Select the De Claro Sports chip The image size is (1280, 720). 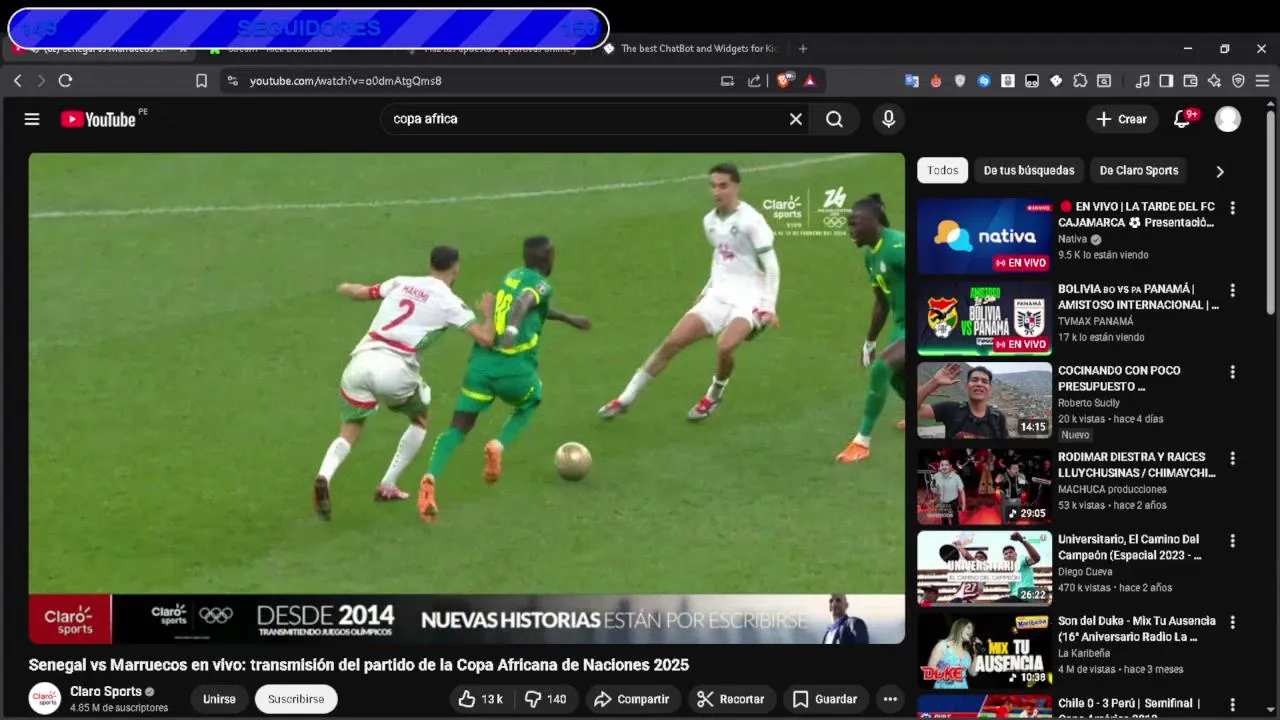click(1139, 170)
